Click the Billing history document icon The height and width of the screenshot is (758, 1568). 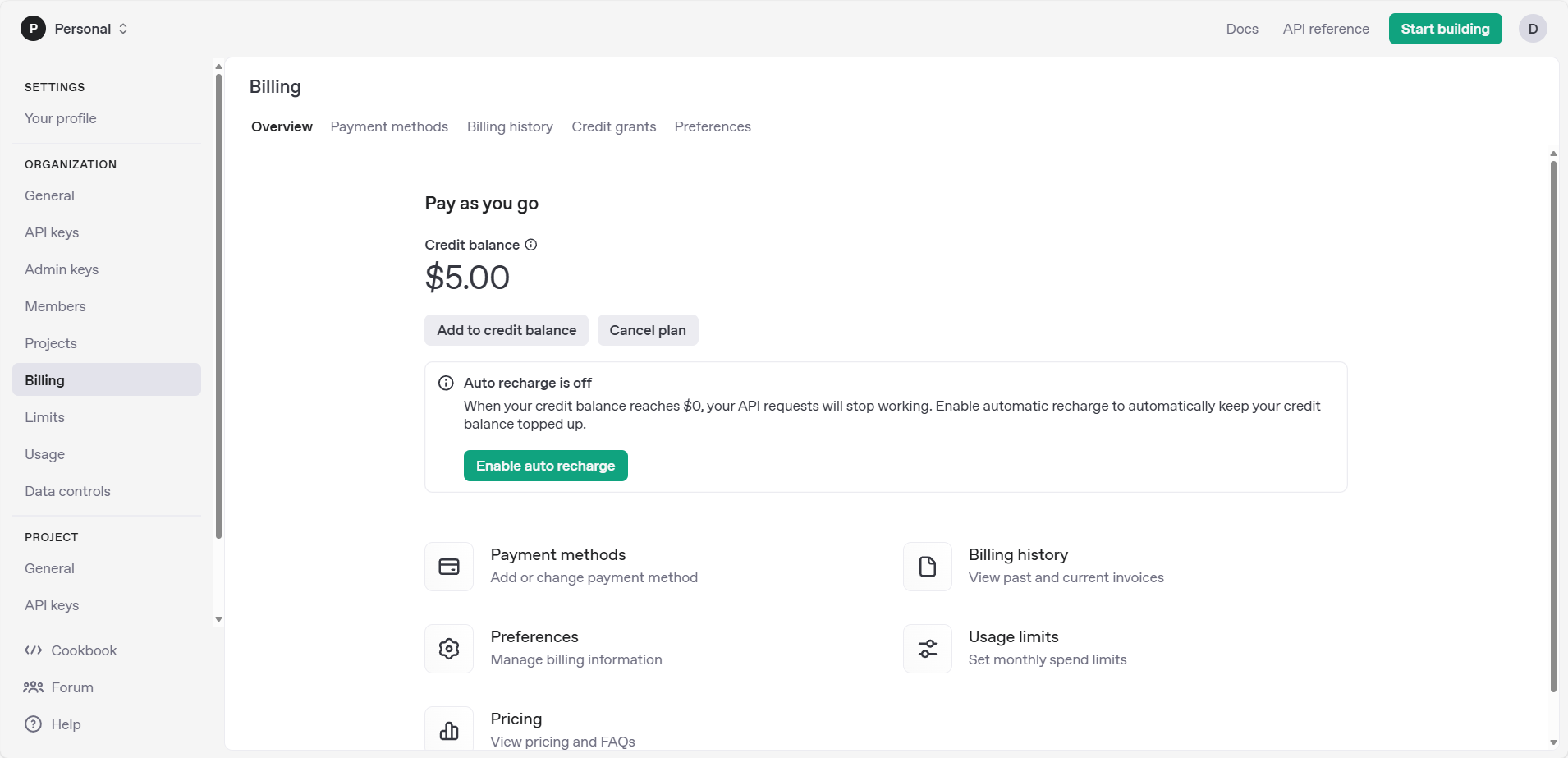(928, 567)
